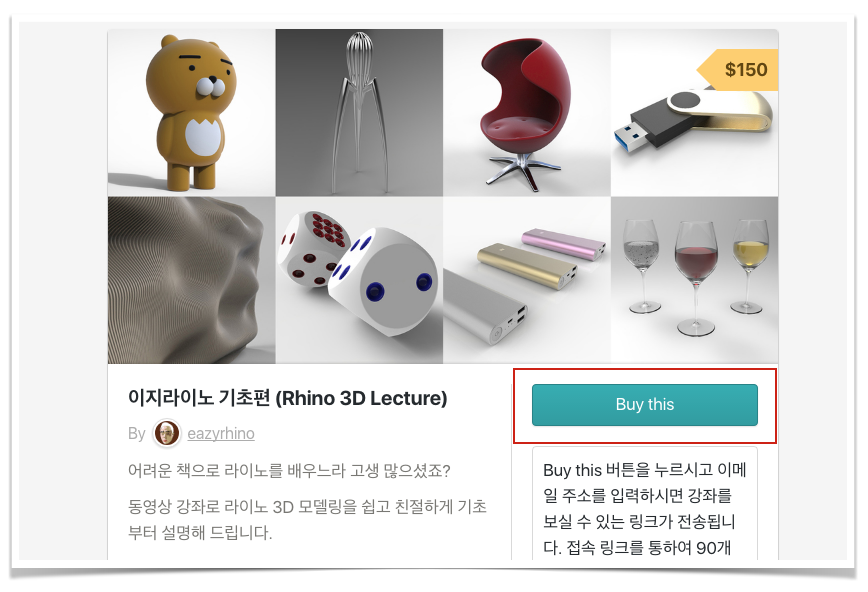Click the paragraph starting with 어려운 책으로
Viewport: 868px width, 592px height.
pos(289,471)
